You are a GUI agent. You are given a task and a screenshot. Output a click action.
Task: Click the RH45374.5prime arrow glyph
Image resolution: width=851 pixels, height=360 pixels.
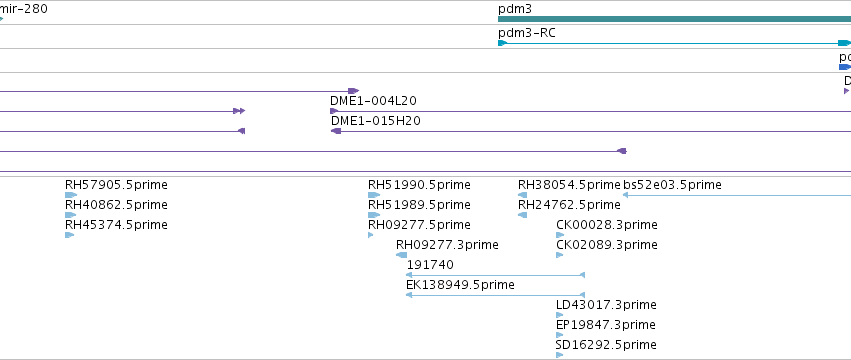pyautogui.click(x=69, y=235)
